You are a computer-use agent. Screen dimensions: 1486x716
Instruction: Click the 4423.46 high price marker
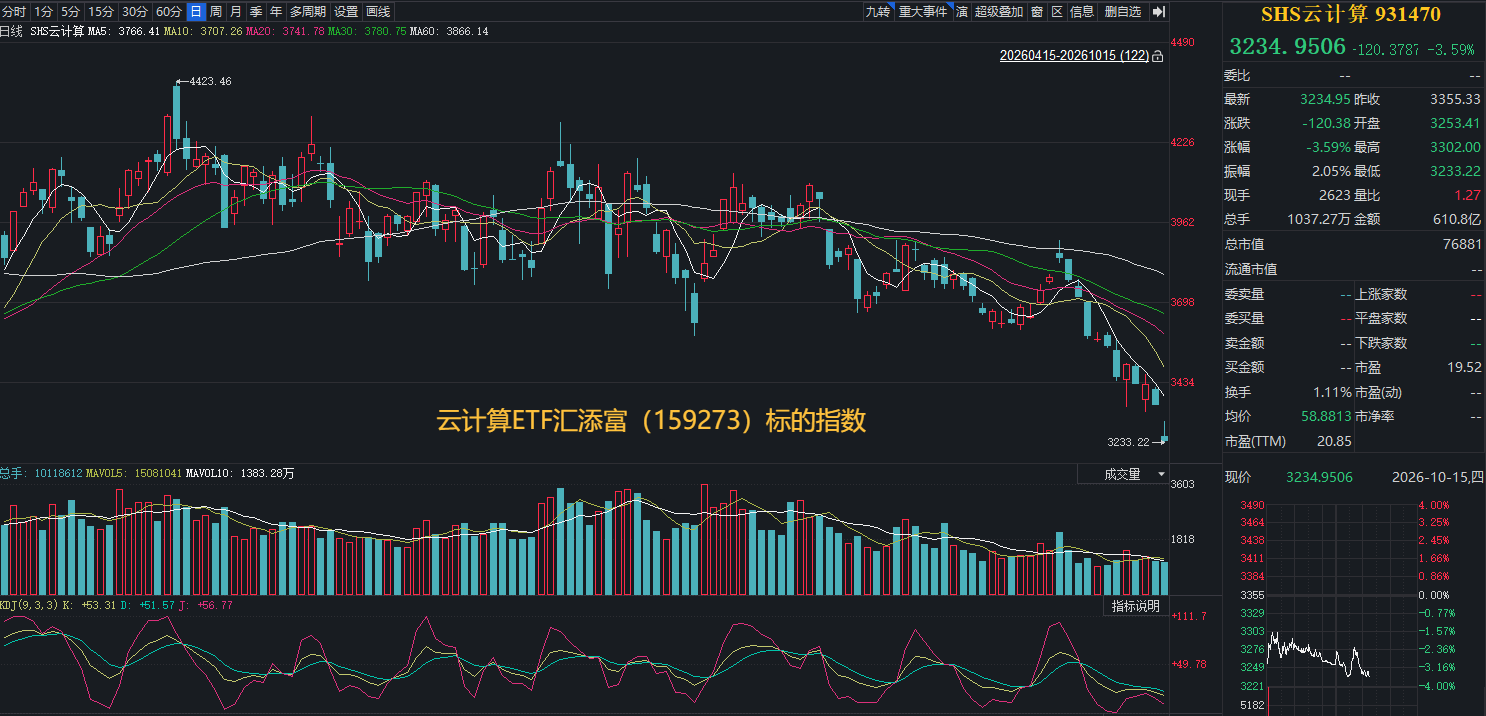pos(210,81)
